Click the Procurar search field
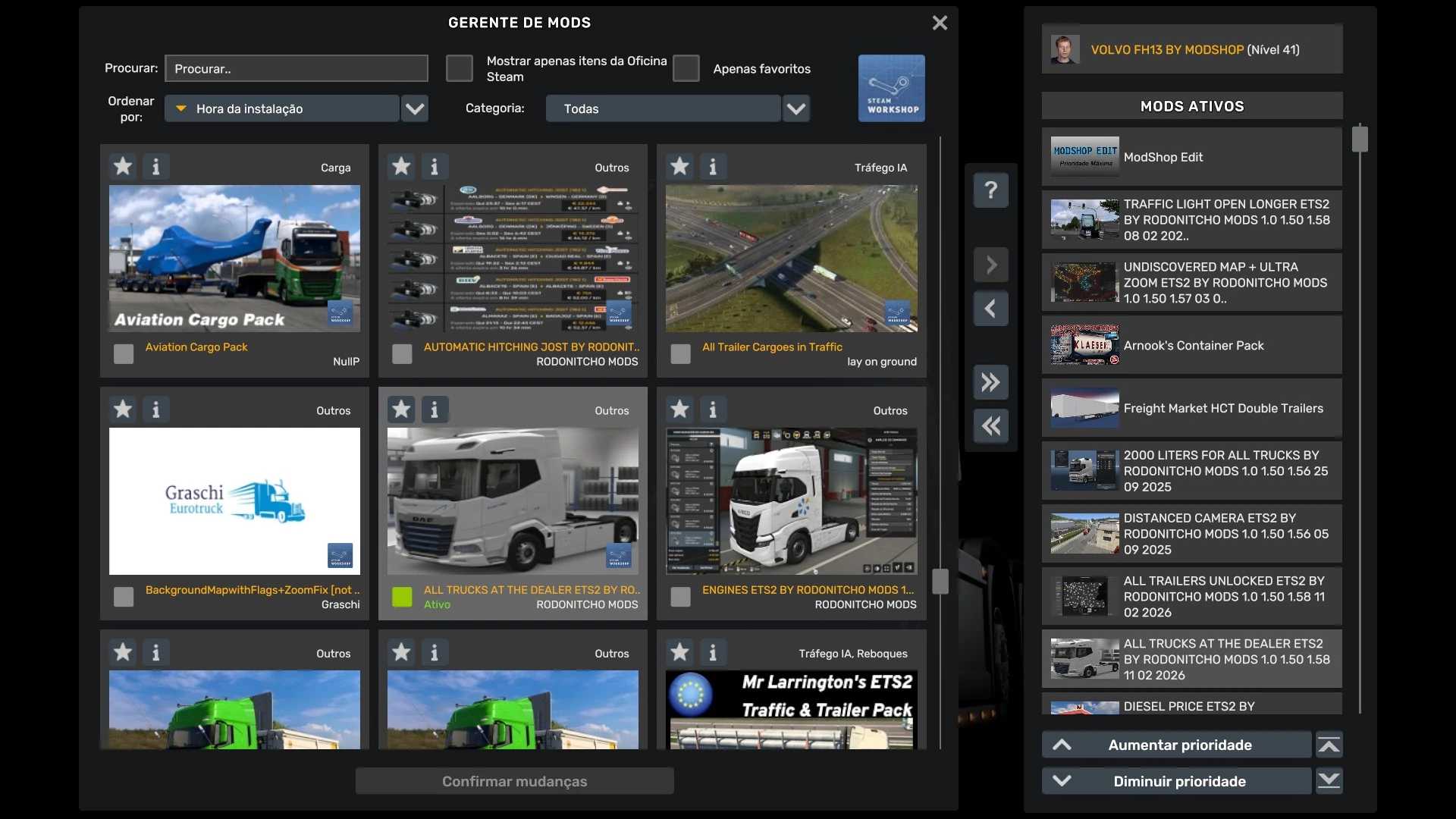1456x819 pixels. pyautogui.click(x=296, y=68)
